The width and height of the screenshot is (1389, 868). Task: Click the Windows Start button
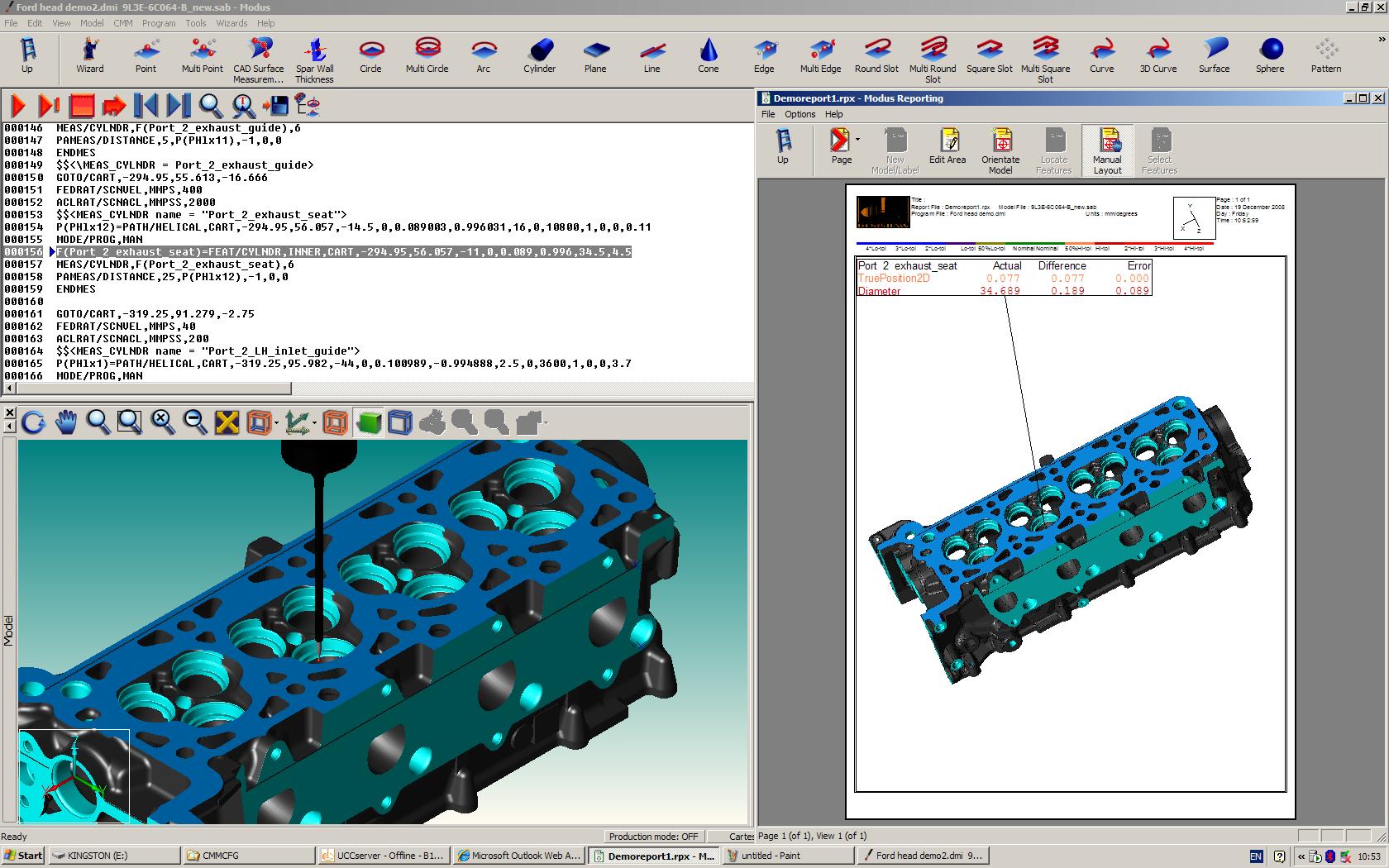click(x=23, y=856)
